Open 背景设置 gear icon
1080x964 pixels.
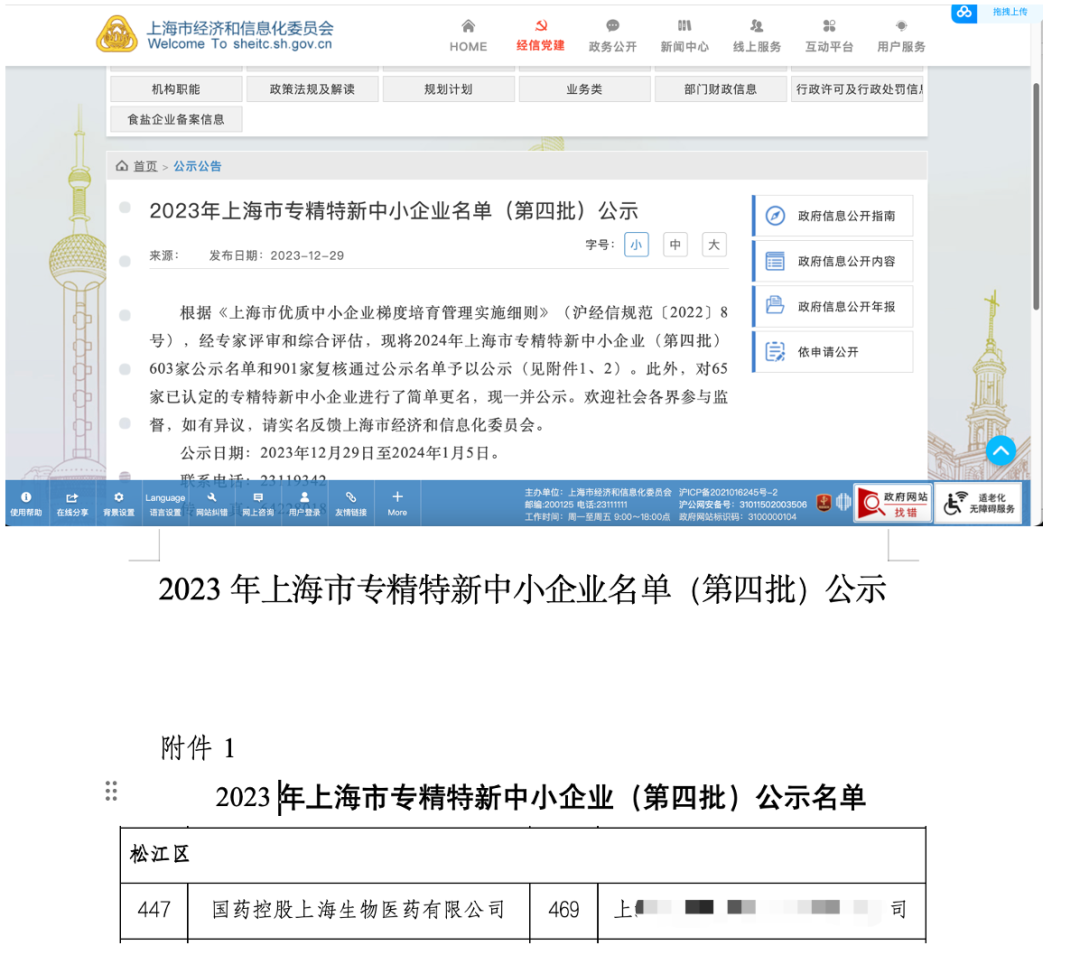[118, 497]
